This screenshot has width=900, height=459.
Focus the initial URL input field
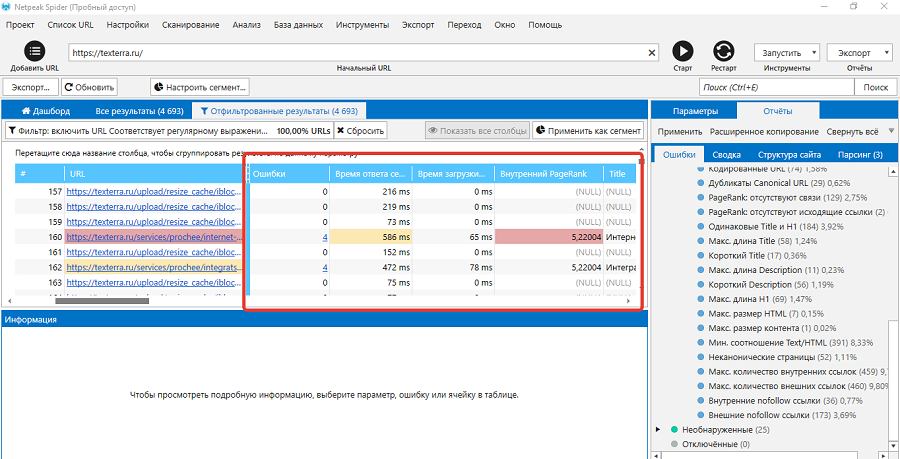pos(357,53)
